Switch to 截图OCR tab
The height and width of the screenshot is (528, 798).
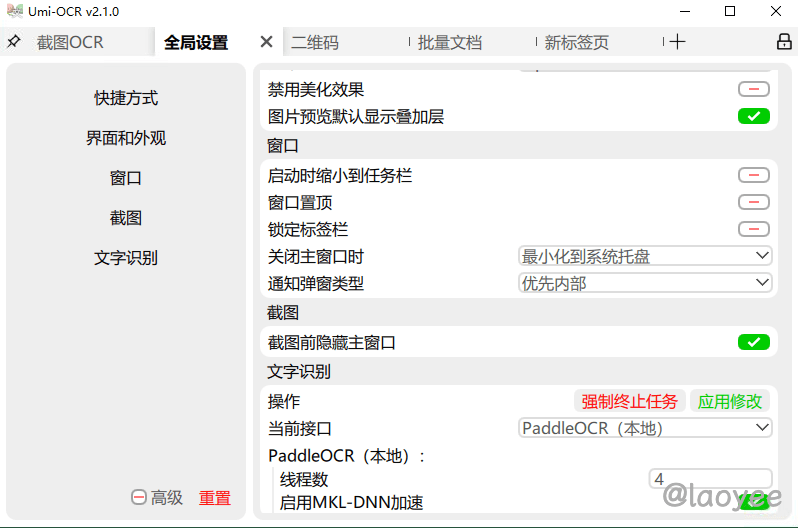click(70, 43)
